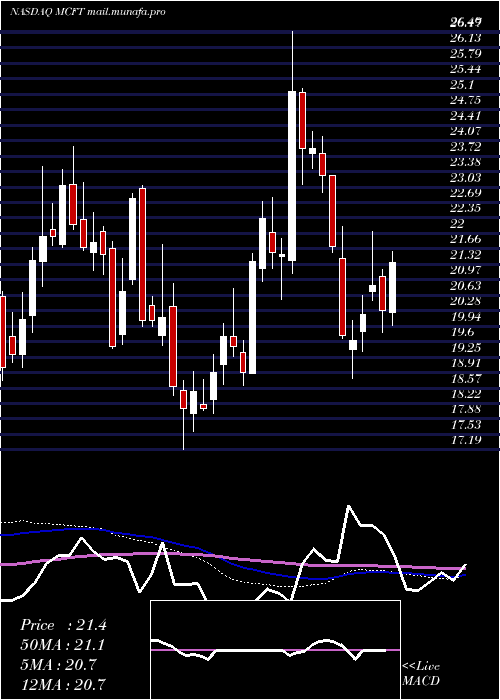Click the 22.35 axis value
This screenshot has height=700, width=500.
pos(466,208)
